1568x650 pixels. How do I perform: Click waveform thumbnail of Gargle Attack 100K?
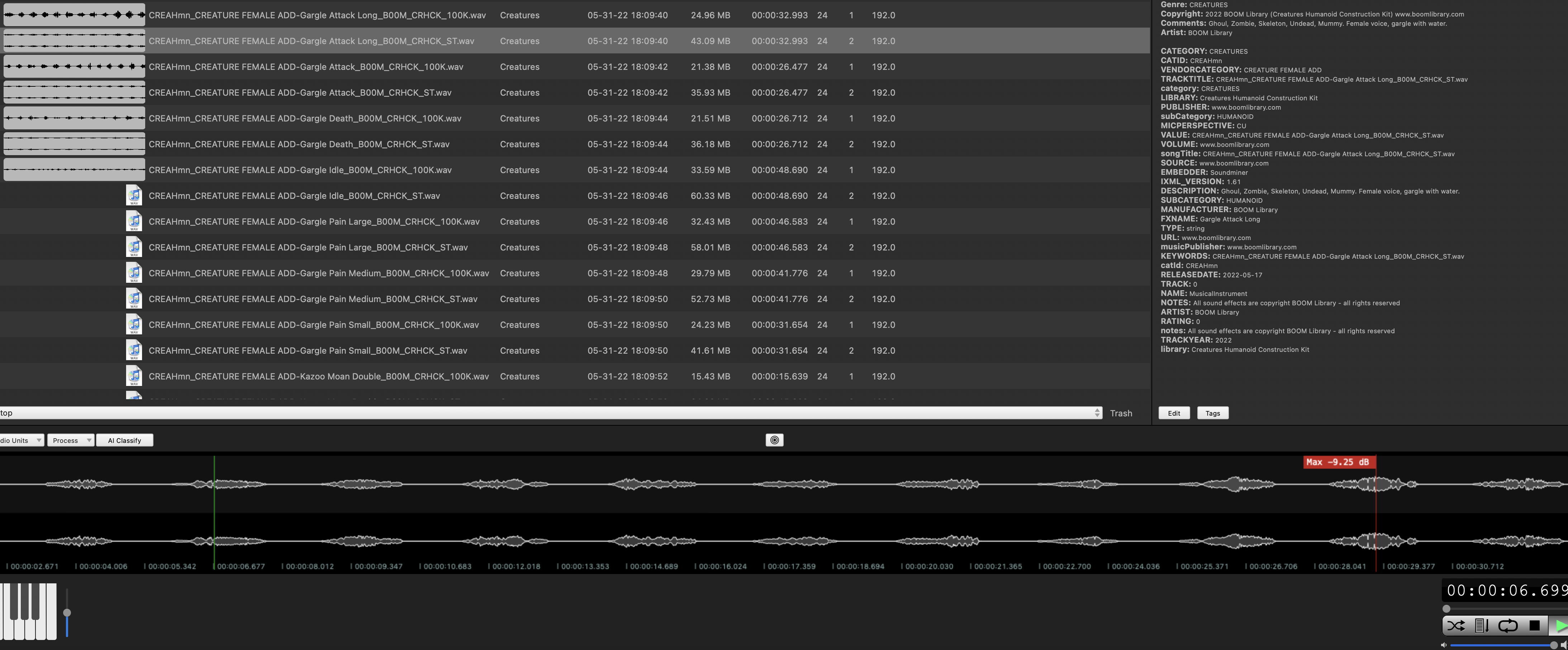74,66
